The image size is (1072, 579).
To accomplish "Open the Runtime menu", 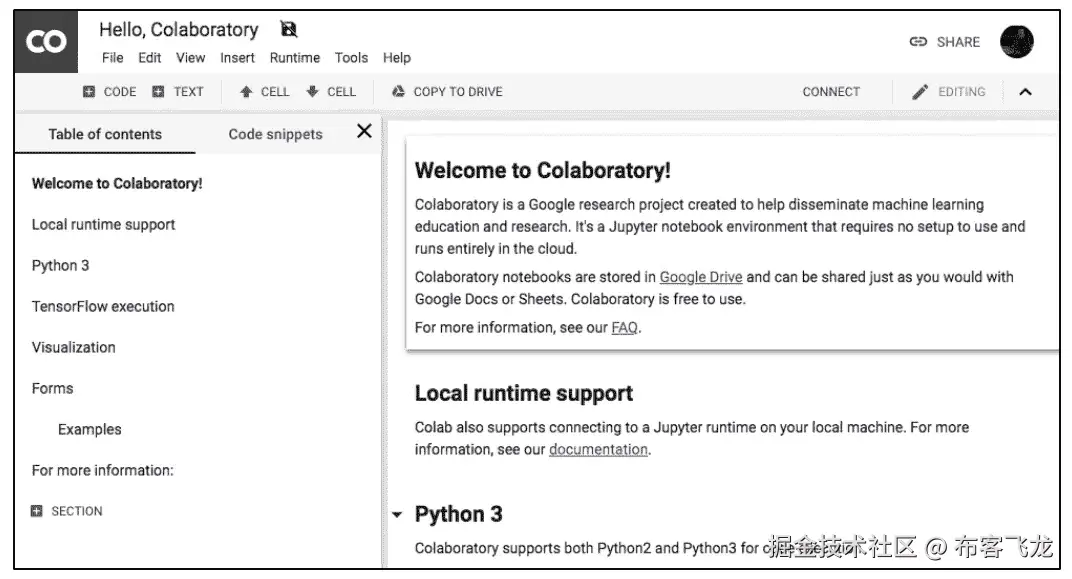I will [295, 58].
